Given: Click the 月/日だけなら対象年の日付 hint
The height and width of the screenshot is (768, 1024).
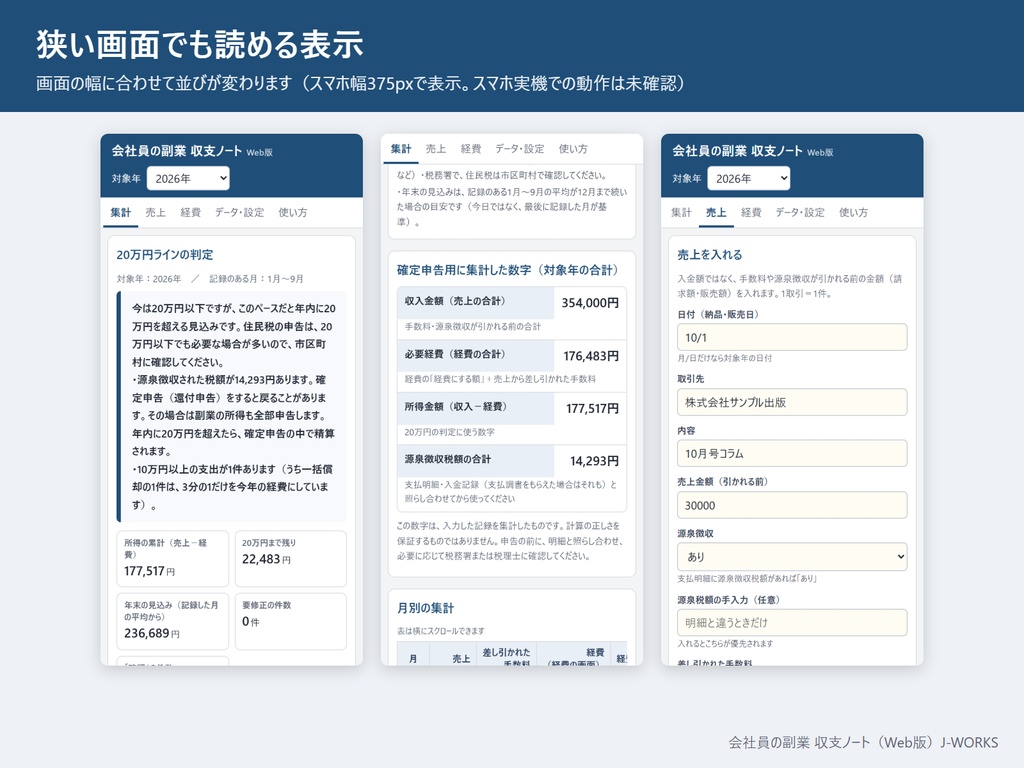Looking at the screenshot, I should point(724,358).
